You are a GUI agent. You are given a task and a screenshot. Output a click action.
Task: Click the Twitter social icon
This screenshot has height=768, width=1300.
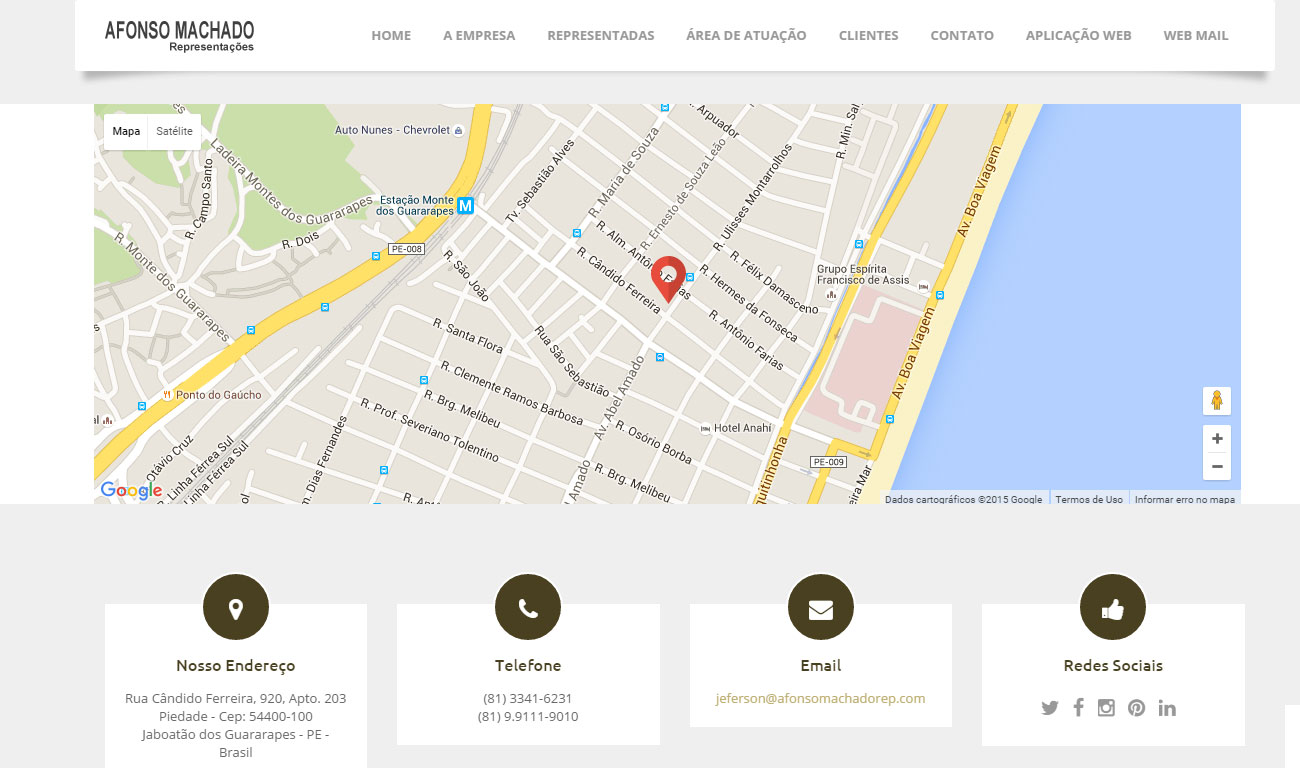coord(1049,708)
